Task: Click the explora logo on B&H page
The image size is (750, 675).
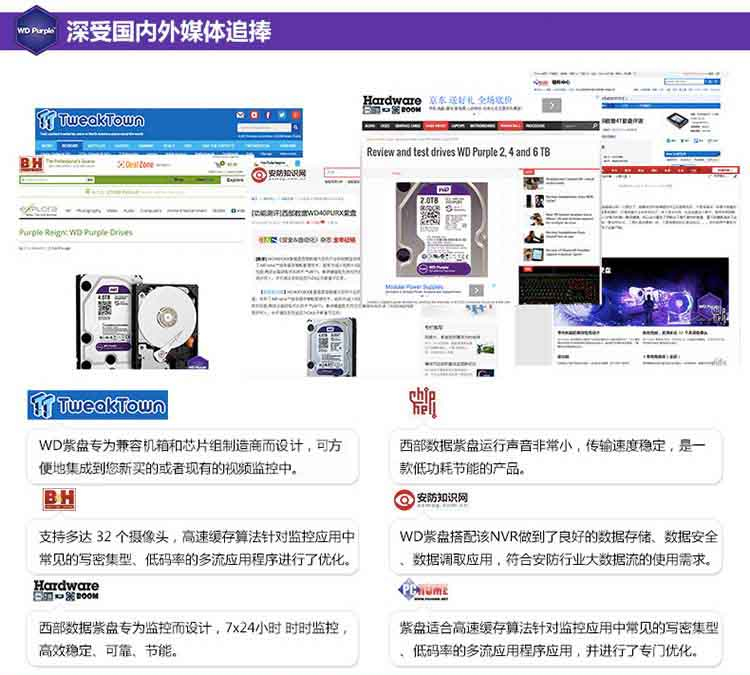Action: 39,210
